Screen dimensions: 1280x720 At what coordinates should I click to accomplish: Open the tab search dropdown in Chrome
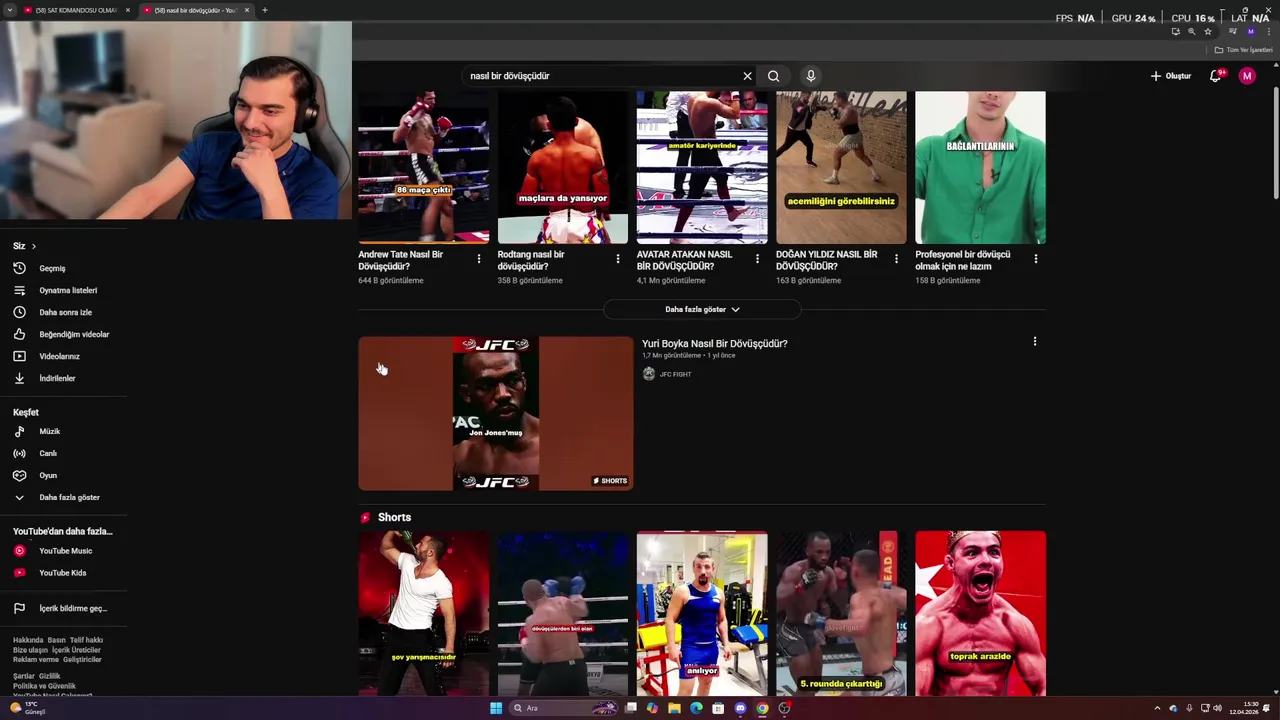tap(10, 10)
